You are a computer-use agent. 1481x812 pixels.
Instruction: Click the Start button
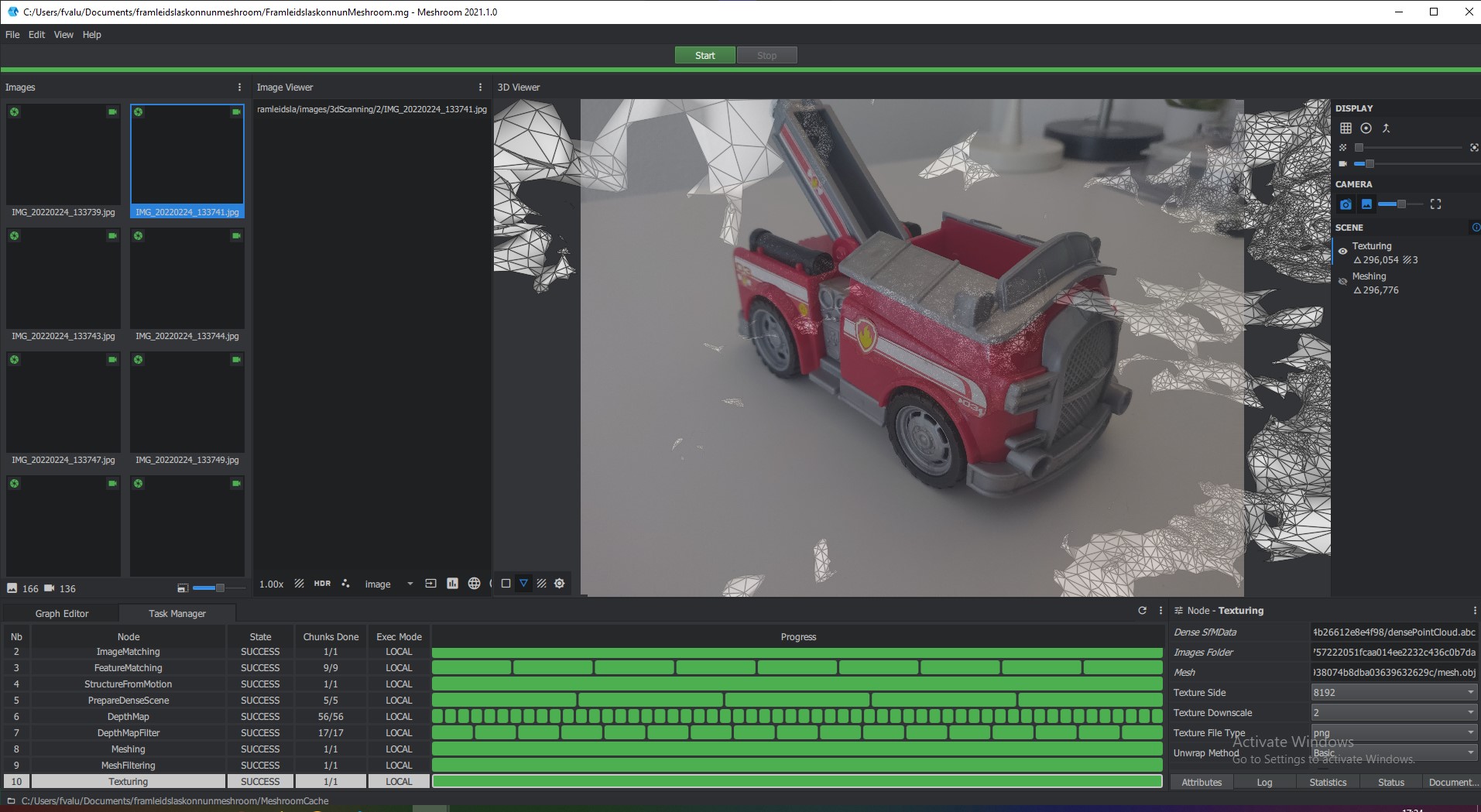705,55
